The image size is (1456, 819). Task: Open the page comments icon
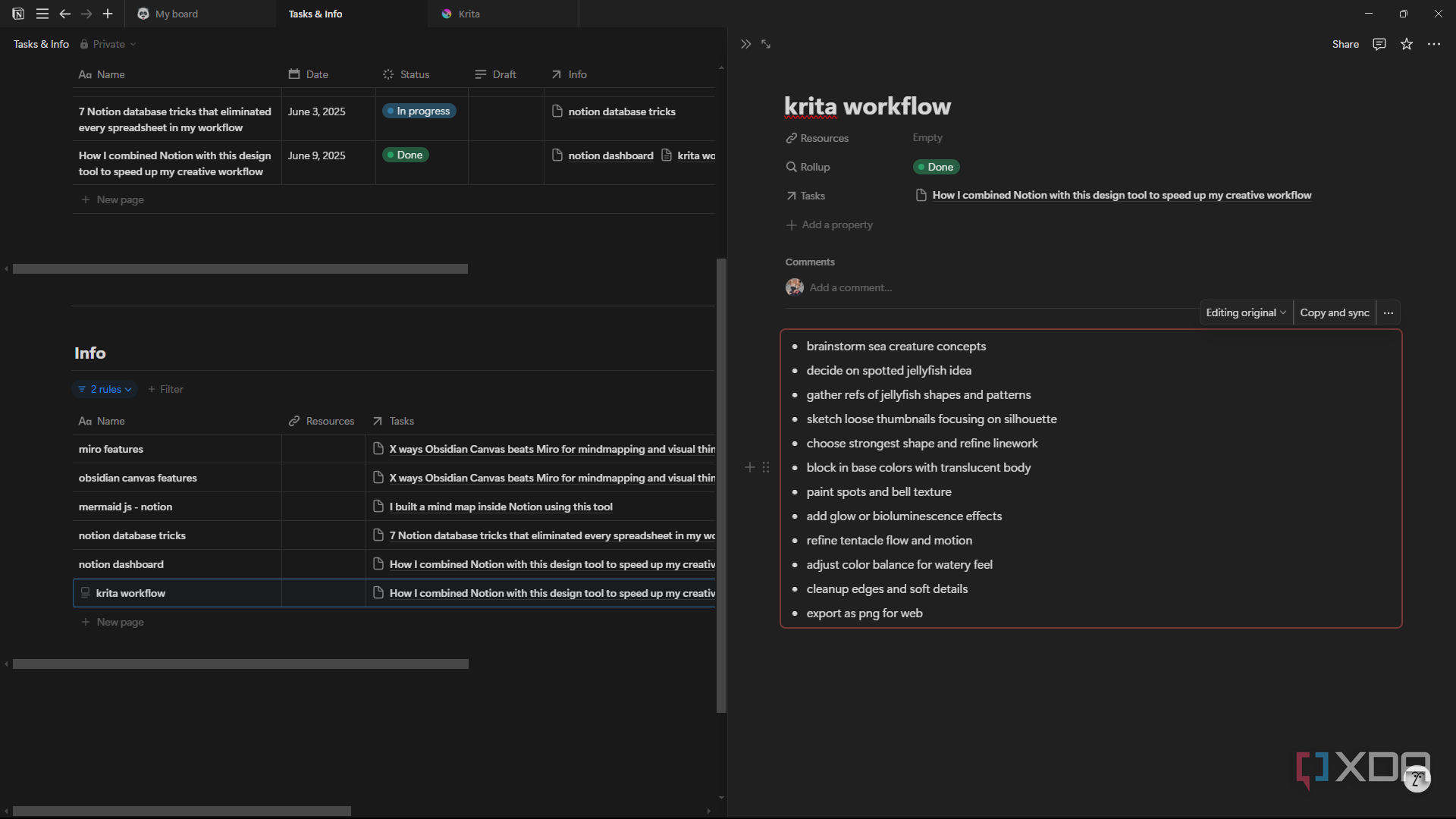[1379, 44]
